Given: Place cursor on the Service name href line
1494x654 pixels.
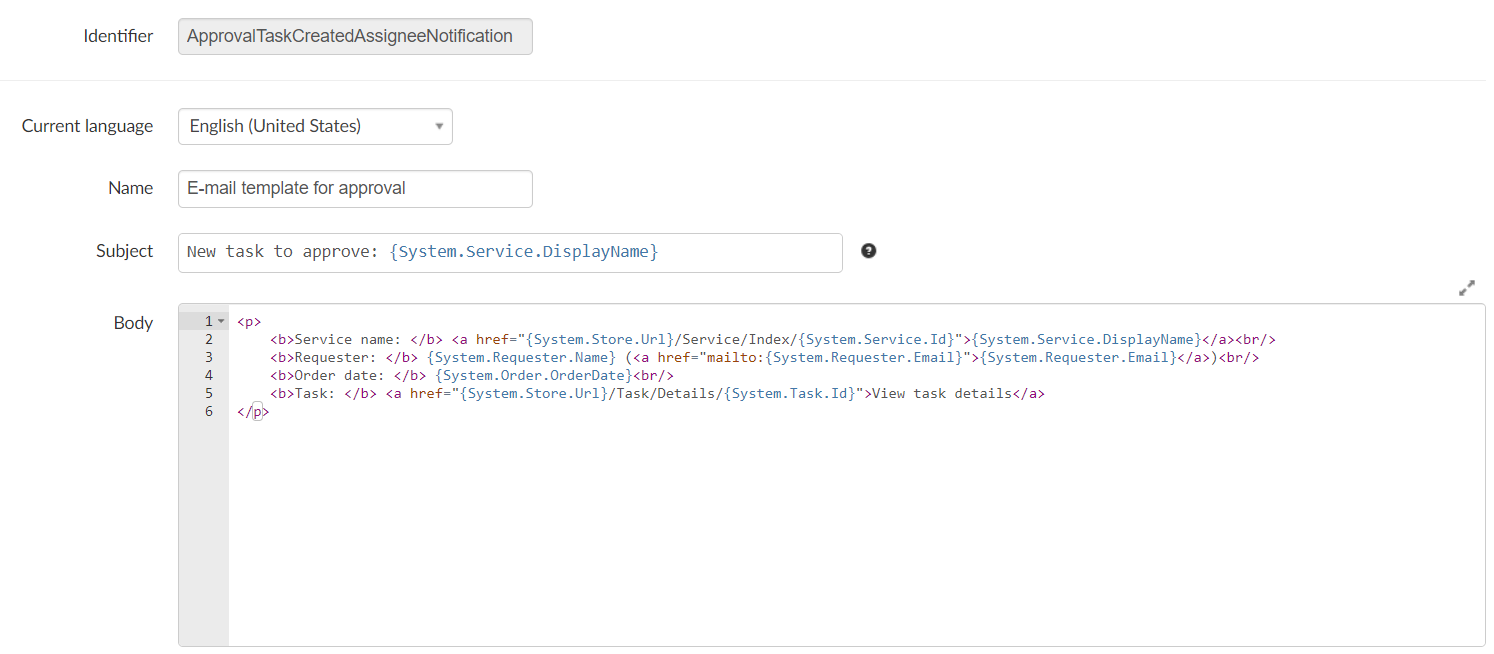Looking at the screenshot, I should (x=600, y=339).
